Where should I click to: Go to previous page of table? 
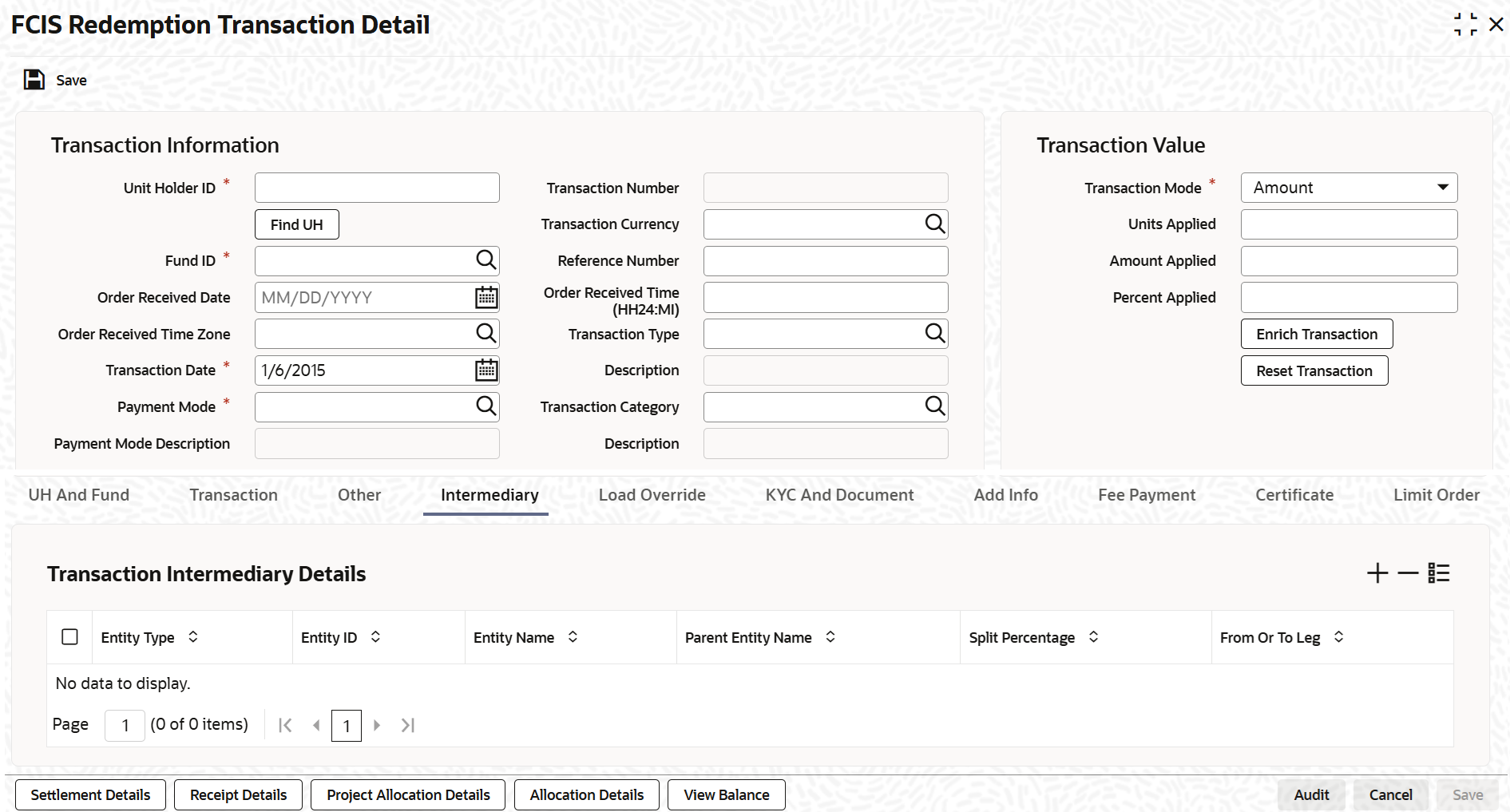pos(316,725)
